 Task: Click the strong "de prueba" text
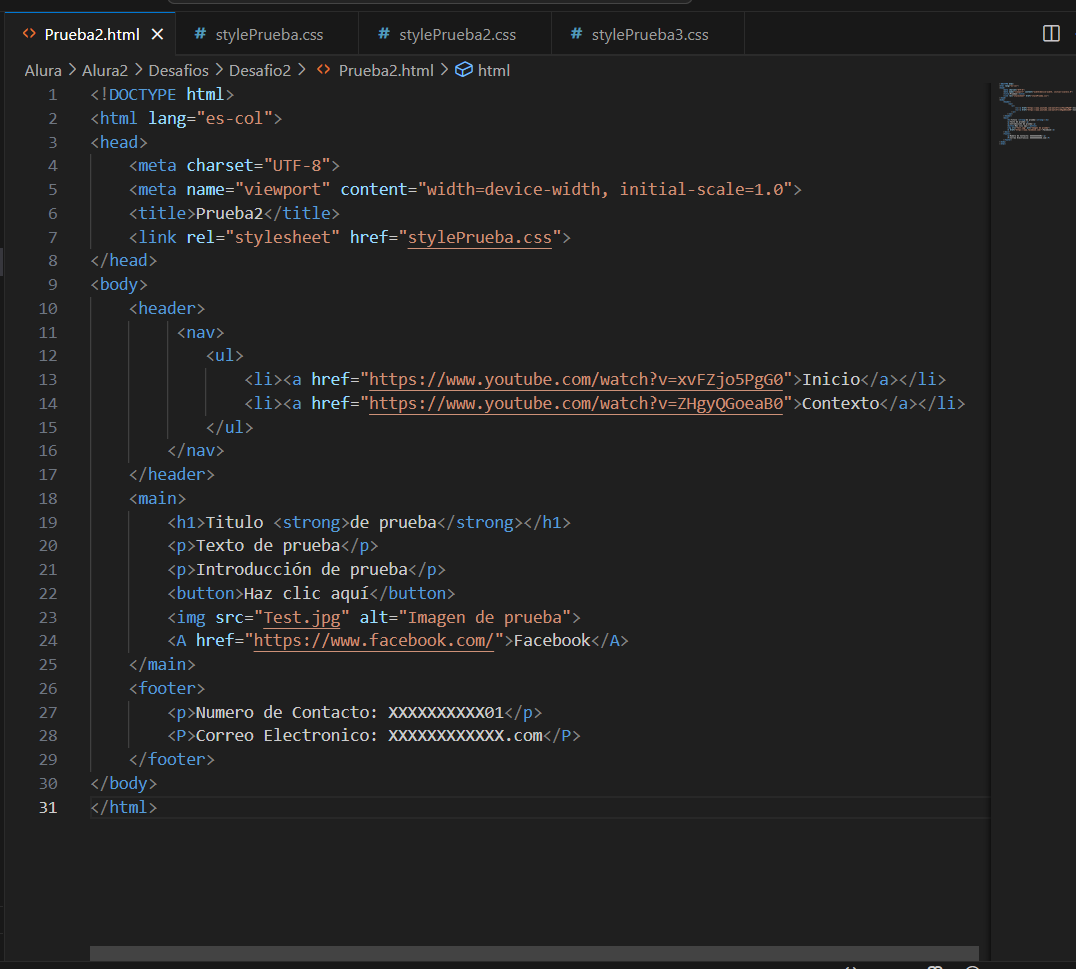[x=393, y=523]
